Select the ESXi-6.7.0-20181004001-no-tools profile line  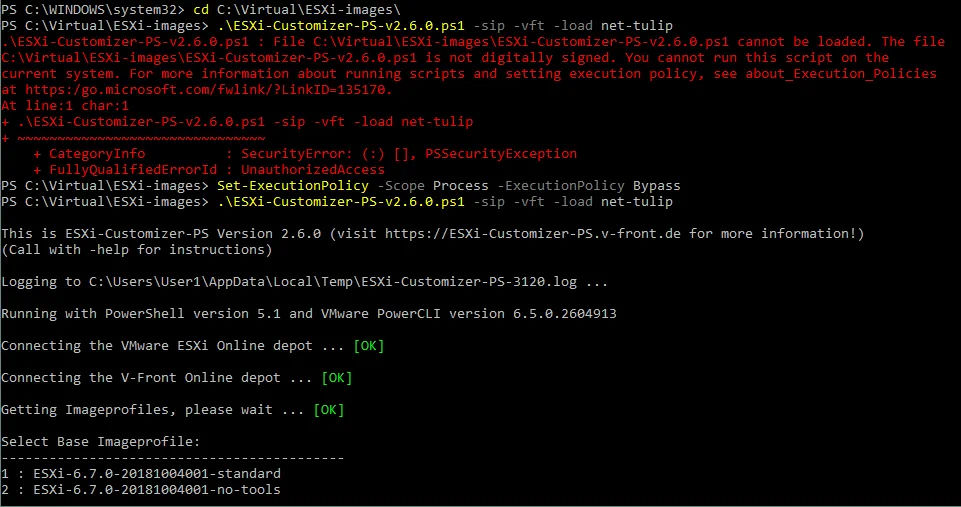[141, 490]
